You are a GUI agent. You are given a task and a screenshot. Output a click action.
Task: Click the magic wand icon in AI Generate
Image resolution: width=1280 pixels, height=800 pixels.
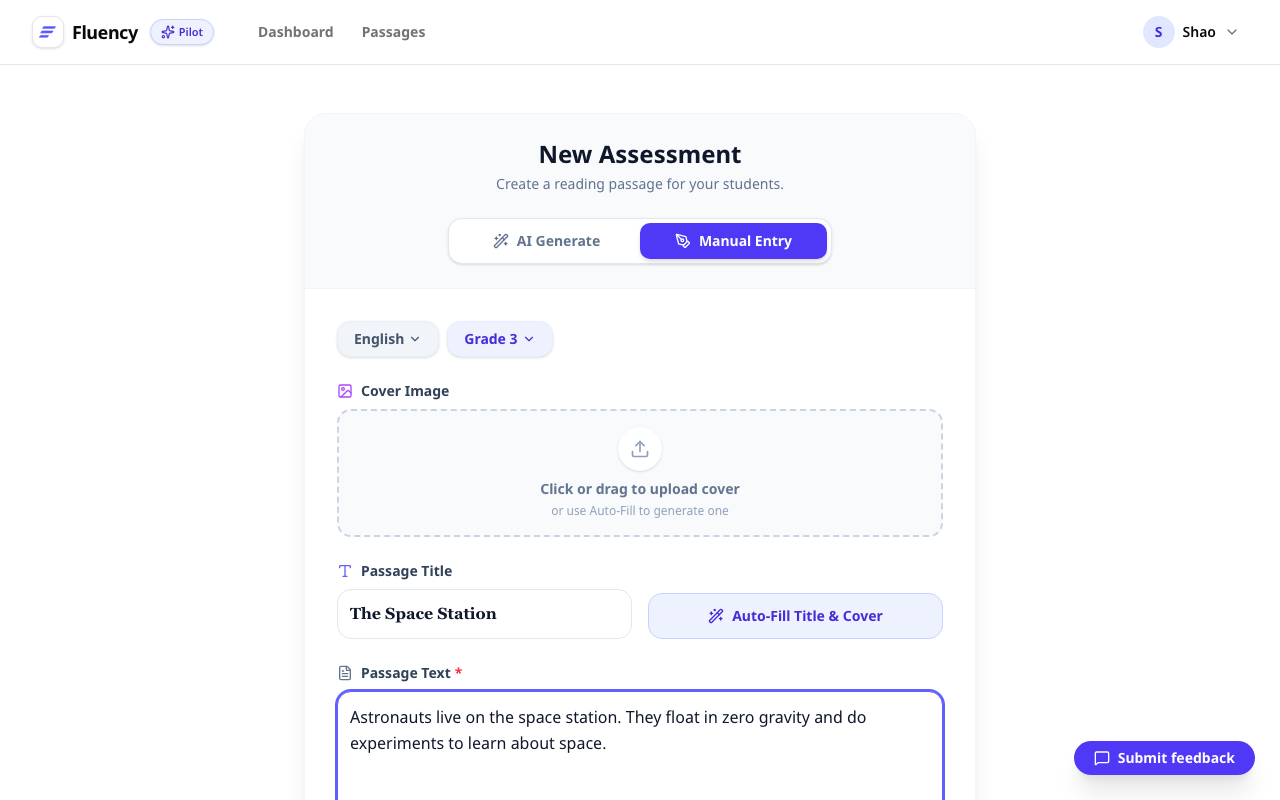coord(501,240)
